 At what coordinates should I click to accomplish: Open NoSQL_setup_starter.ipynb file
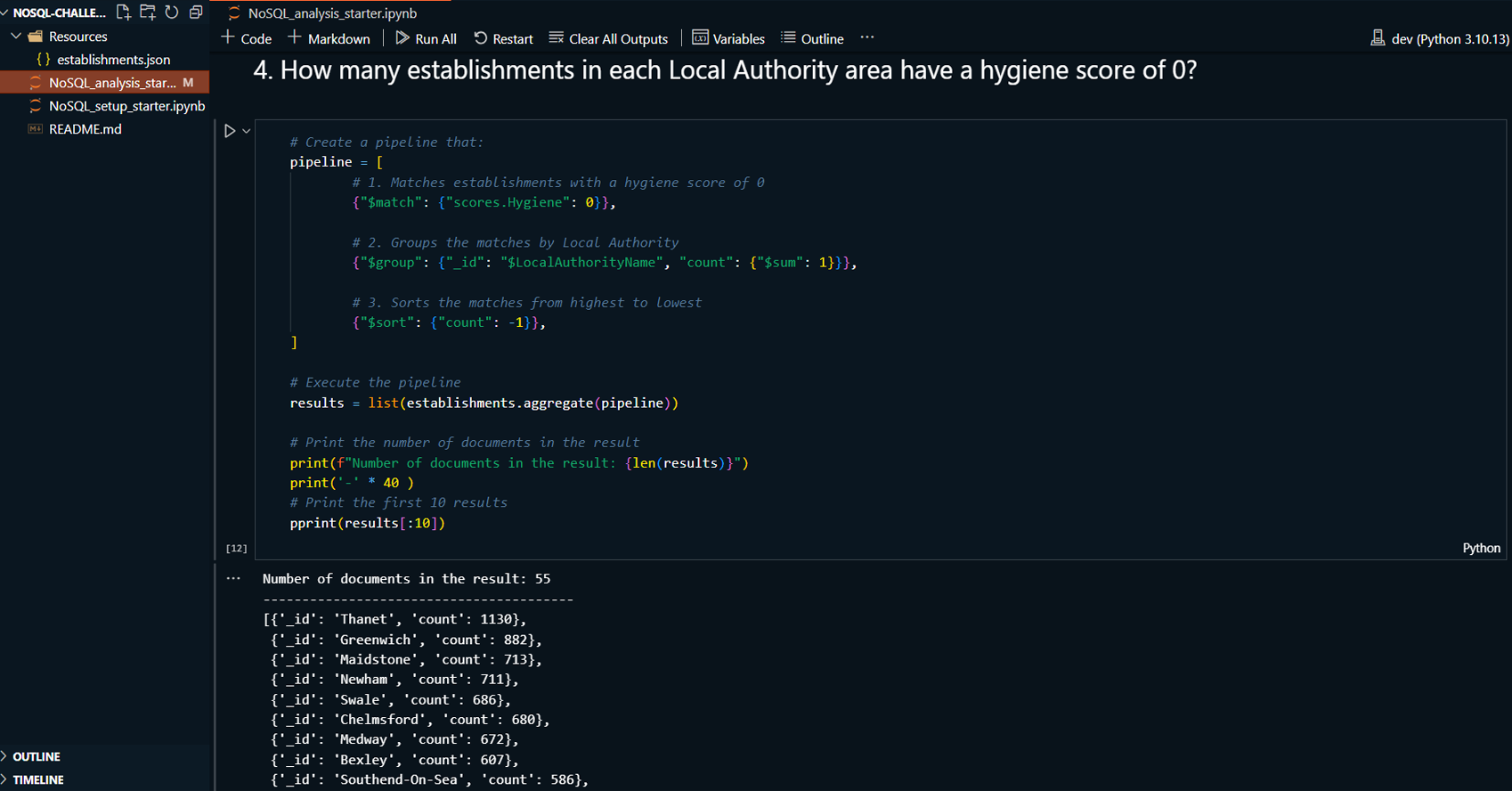[126, 106]
